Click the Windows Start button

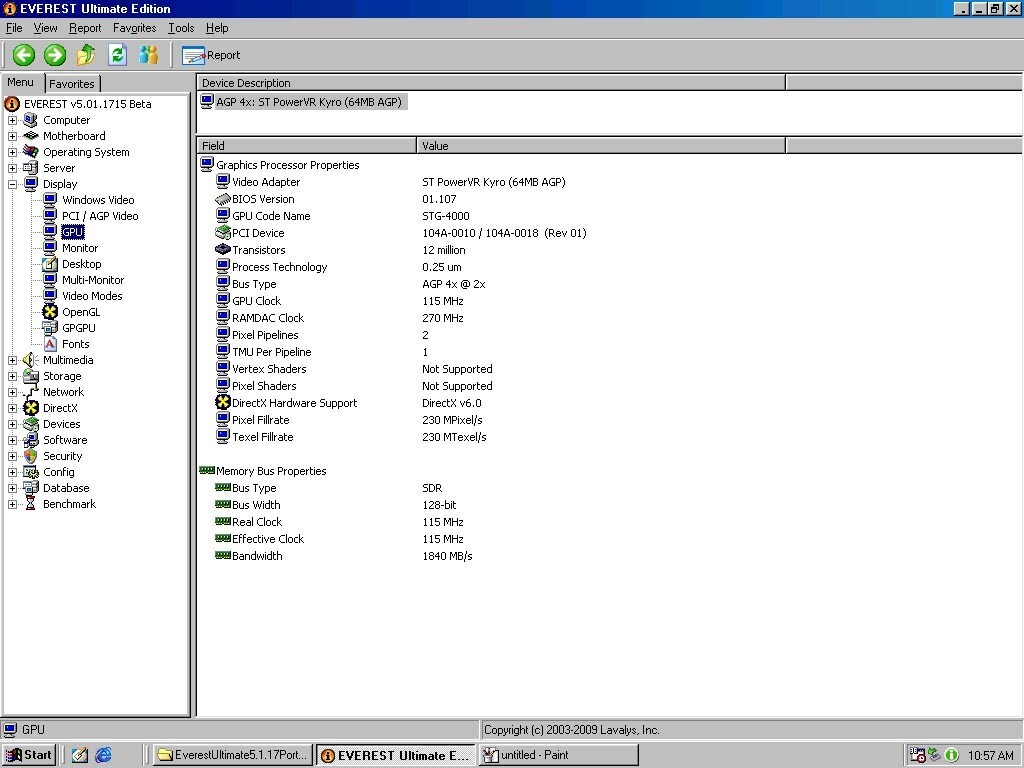(28, 755)
